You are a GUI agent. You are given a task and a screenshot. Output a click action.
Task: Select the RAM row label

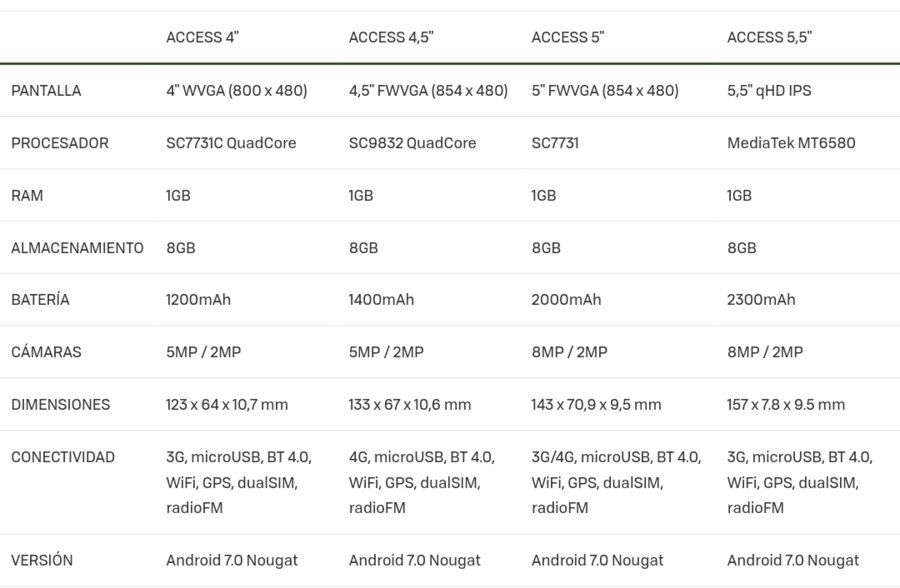(x=27, y=196)
